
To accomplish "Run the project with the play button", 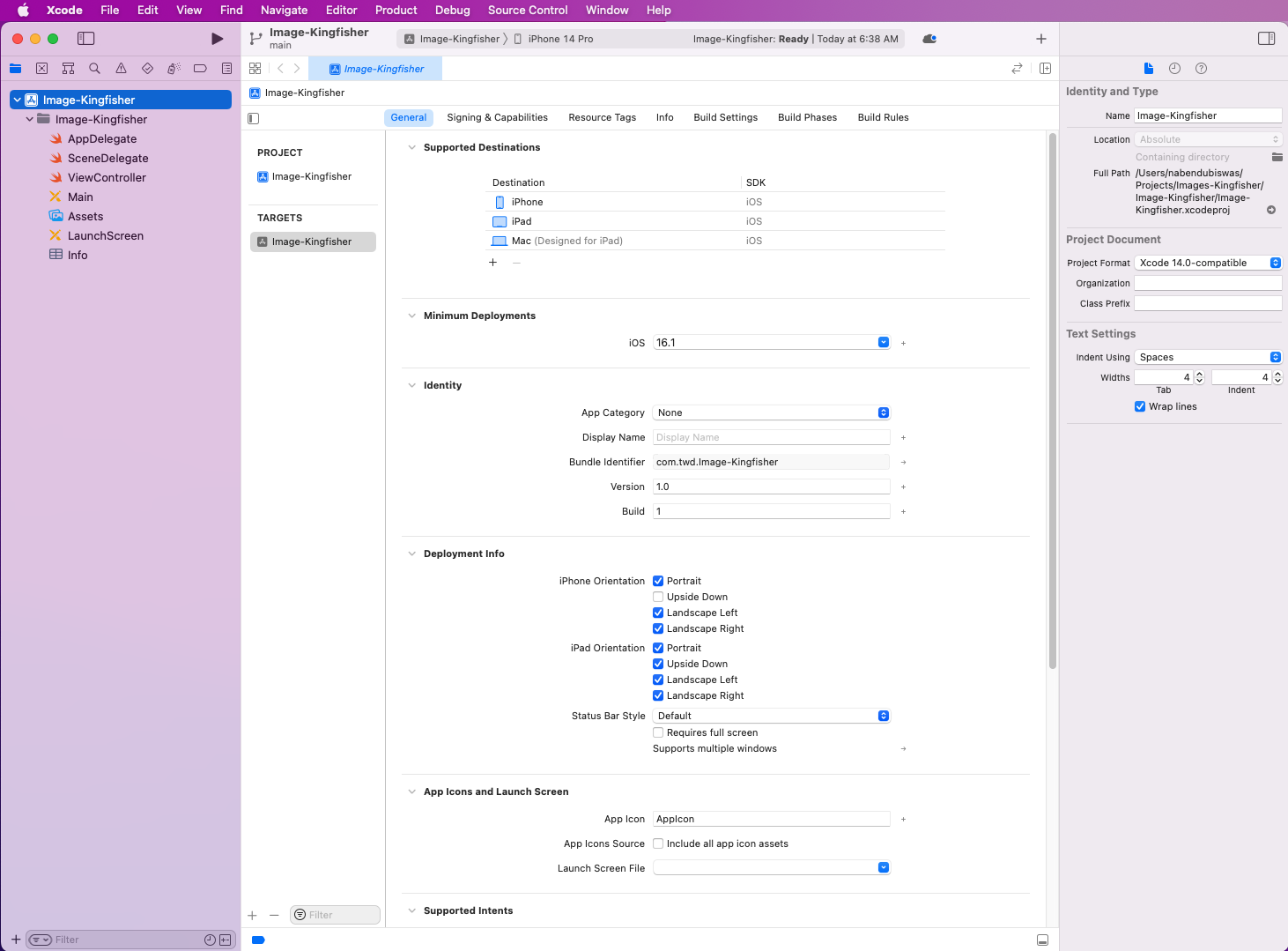I will tap(217, 39).
